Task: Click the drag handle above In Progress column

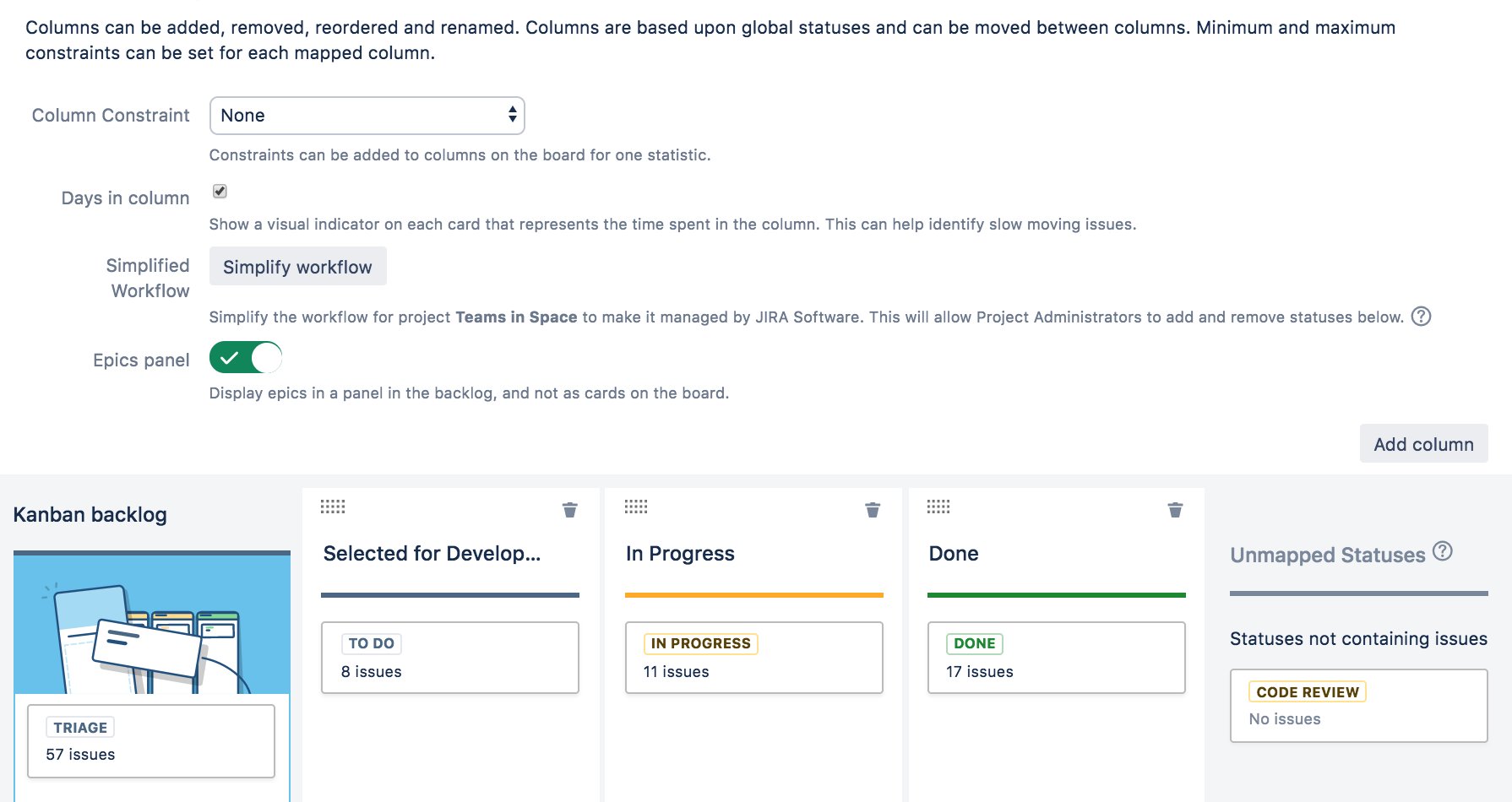Action: pyautogui.click(x=636, y=507)
